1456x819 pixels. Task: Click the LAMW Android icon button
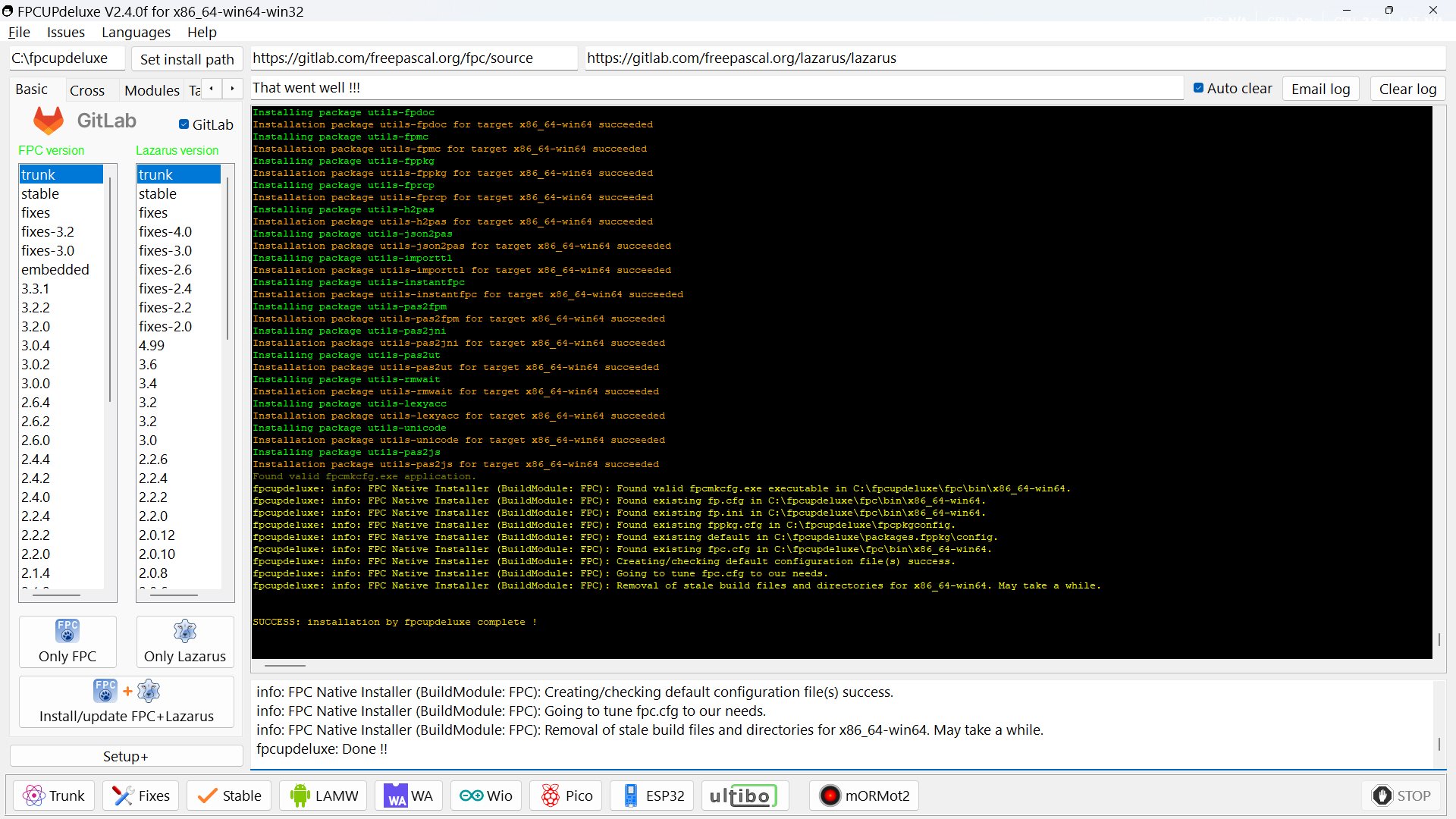coord(323,795)
